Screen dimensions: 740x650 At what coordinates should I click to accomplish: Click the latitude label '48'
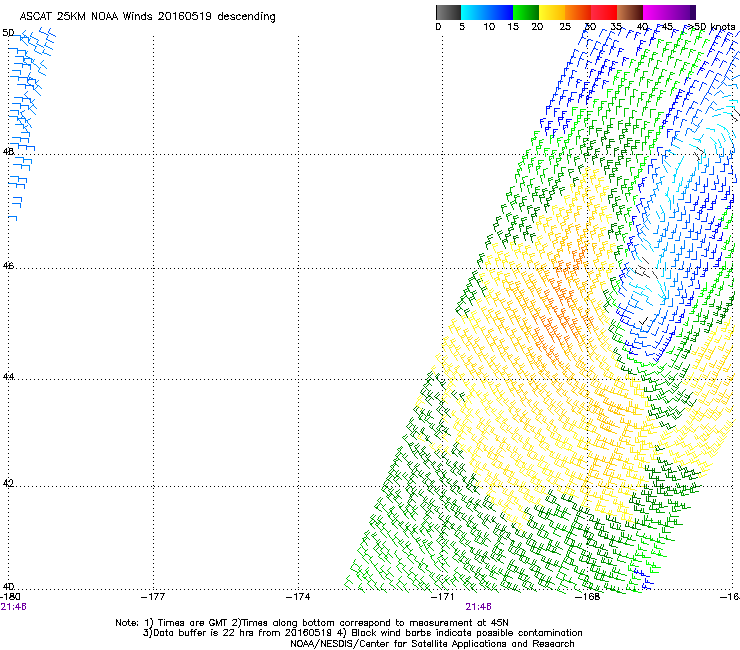[8, 152]
